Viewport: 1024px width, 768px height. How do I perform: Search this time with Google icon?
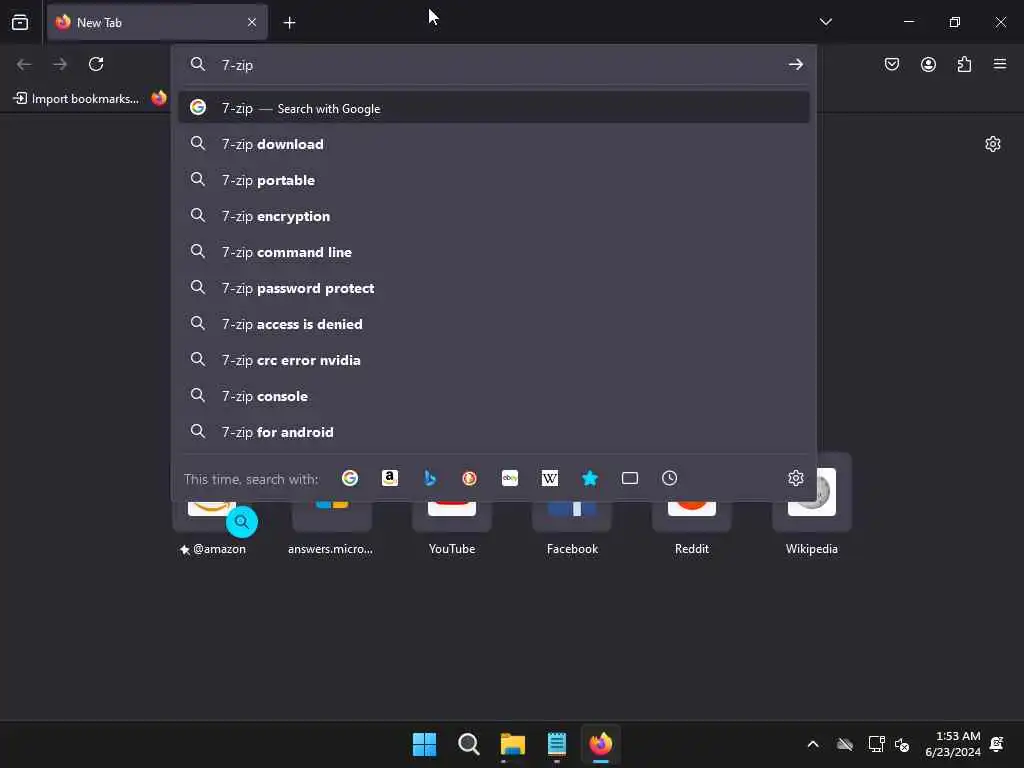[350, 478]
